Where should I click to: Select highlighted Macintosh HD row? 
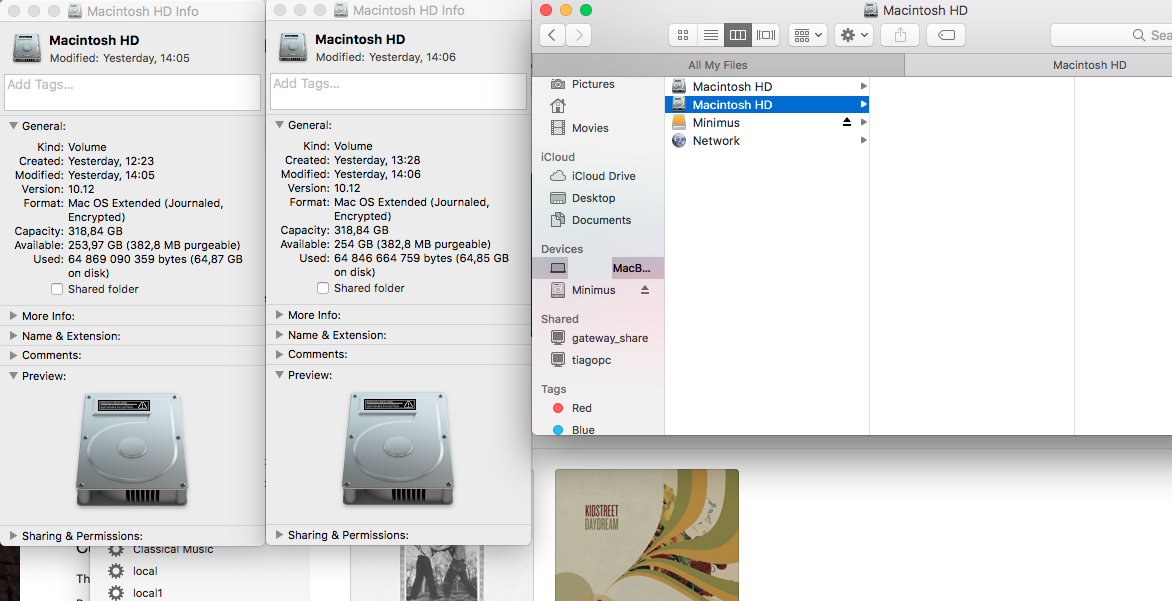tap(766, 105)
